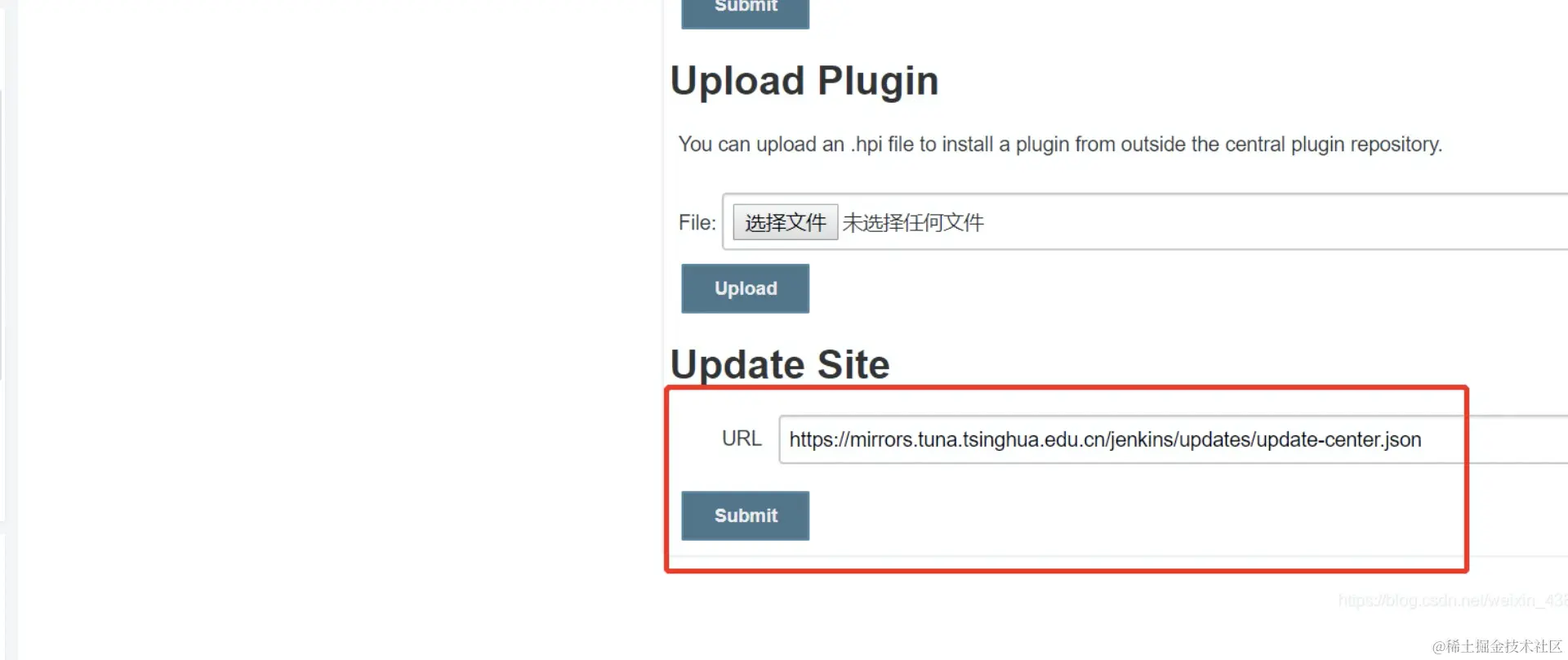This screenshot has width=1568, height=660.
Task: Place cursor at update-center.json in URL
Action: pyautogui.click(x=1339, y=439)
